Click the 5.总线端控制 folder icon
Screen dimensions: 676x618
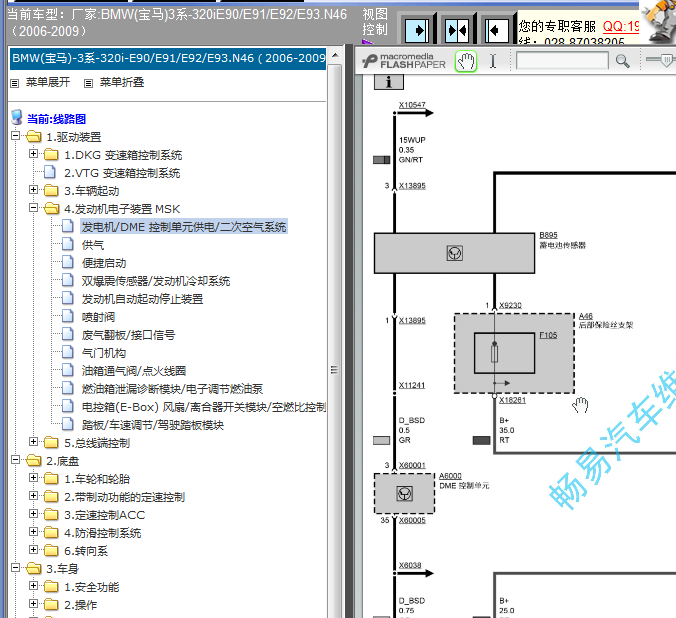(51, 442)
